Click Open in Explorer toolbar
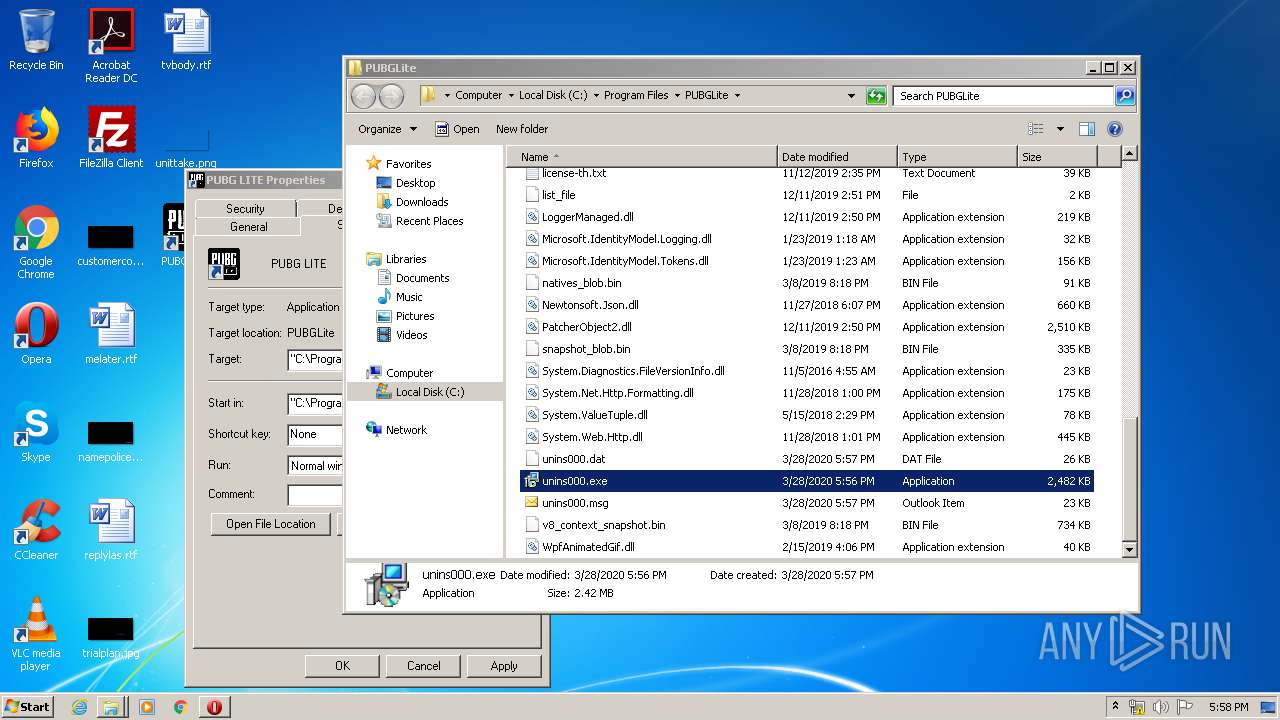This screenshot has width=1280, height=720. 457,129
